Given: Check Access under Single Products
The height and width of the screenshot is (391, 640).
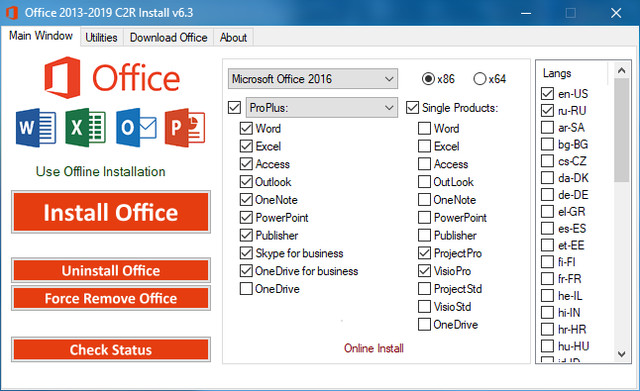Looking at the screenshot, I should tap(424, 164).
